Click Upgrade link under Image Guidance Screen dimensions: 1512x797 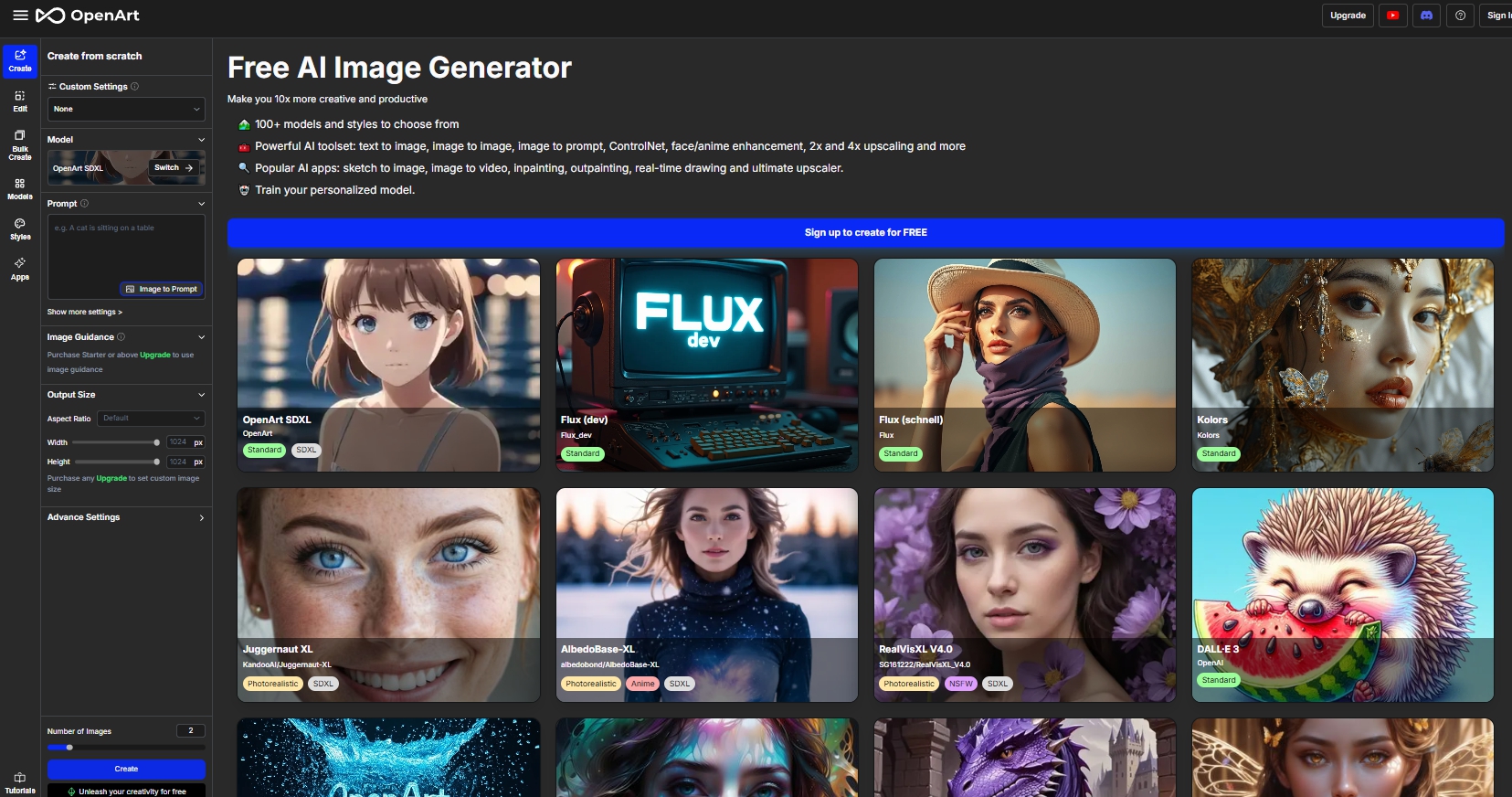pyautogui.click(x=155, y=355)
